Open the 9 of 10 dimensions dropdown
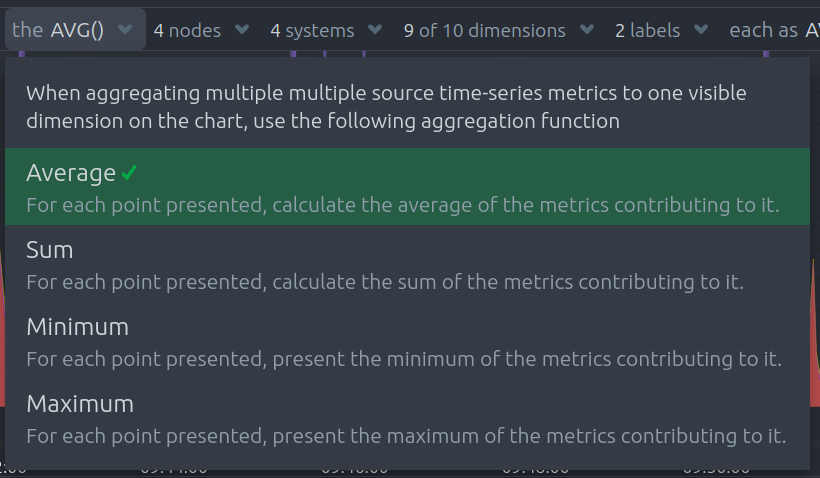The image size is (820, 478). click(499, 30)
